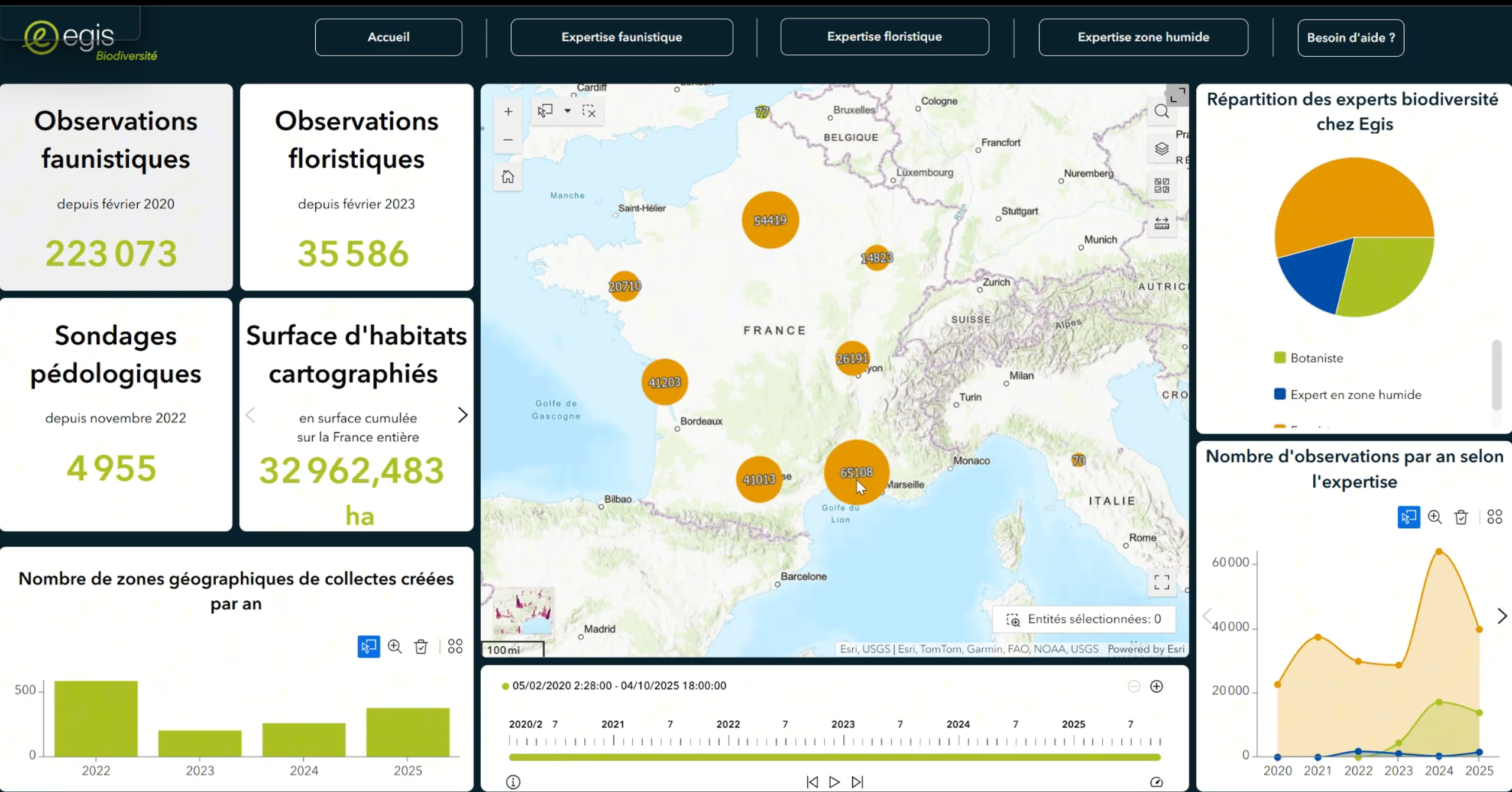Select the map measurement ruler tool
Image resolution: width=1512 pixels, height=792 pixels.
tap(1161, 223)
